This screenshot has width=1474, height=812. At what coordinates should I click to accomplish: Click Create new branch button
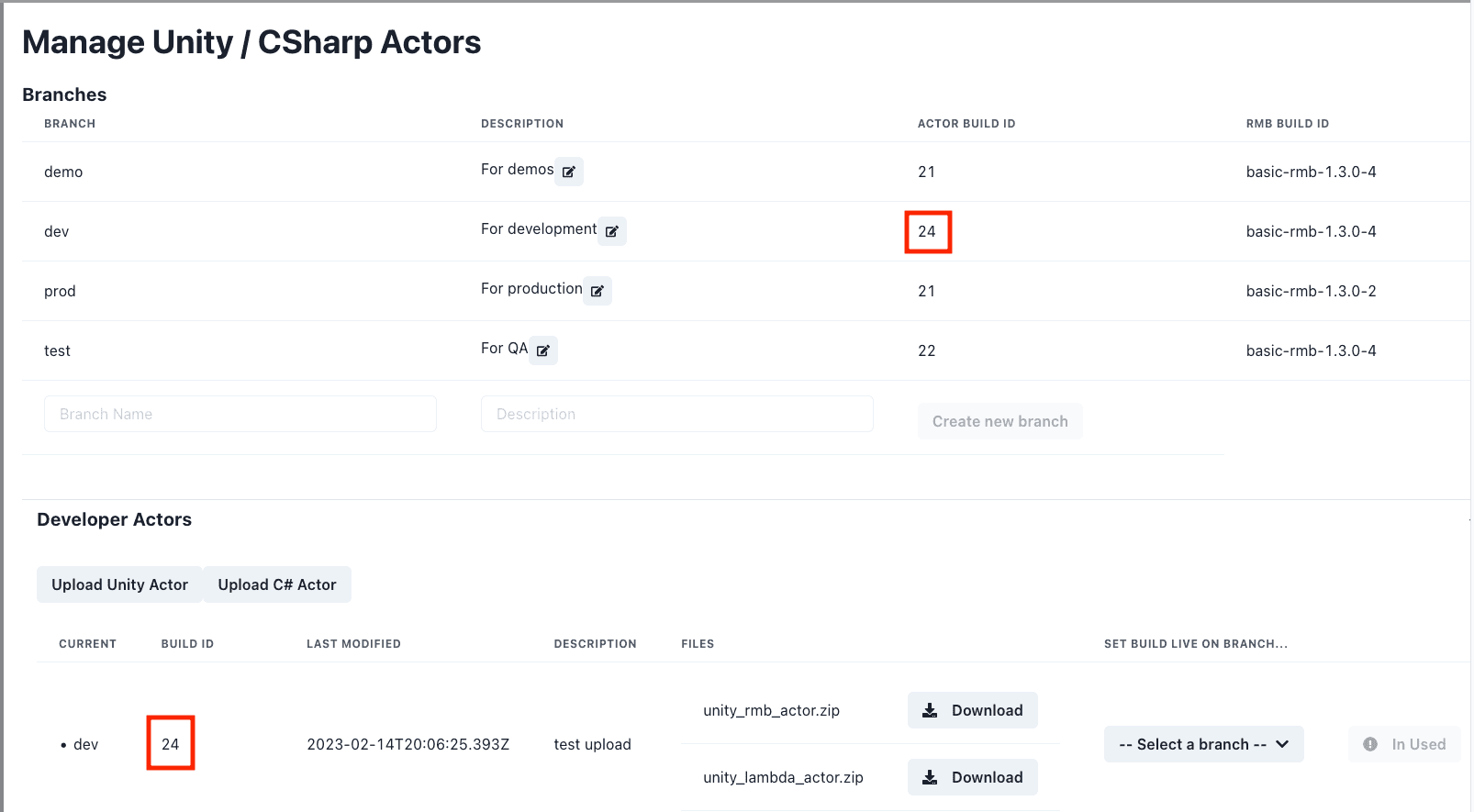coord(1000,421)
